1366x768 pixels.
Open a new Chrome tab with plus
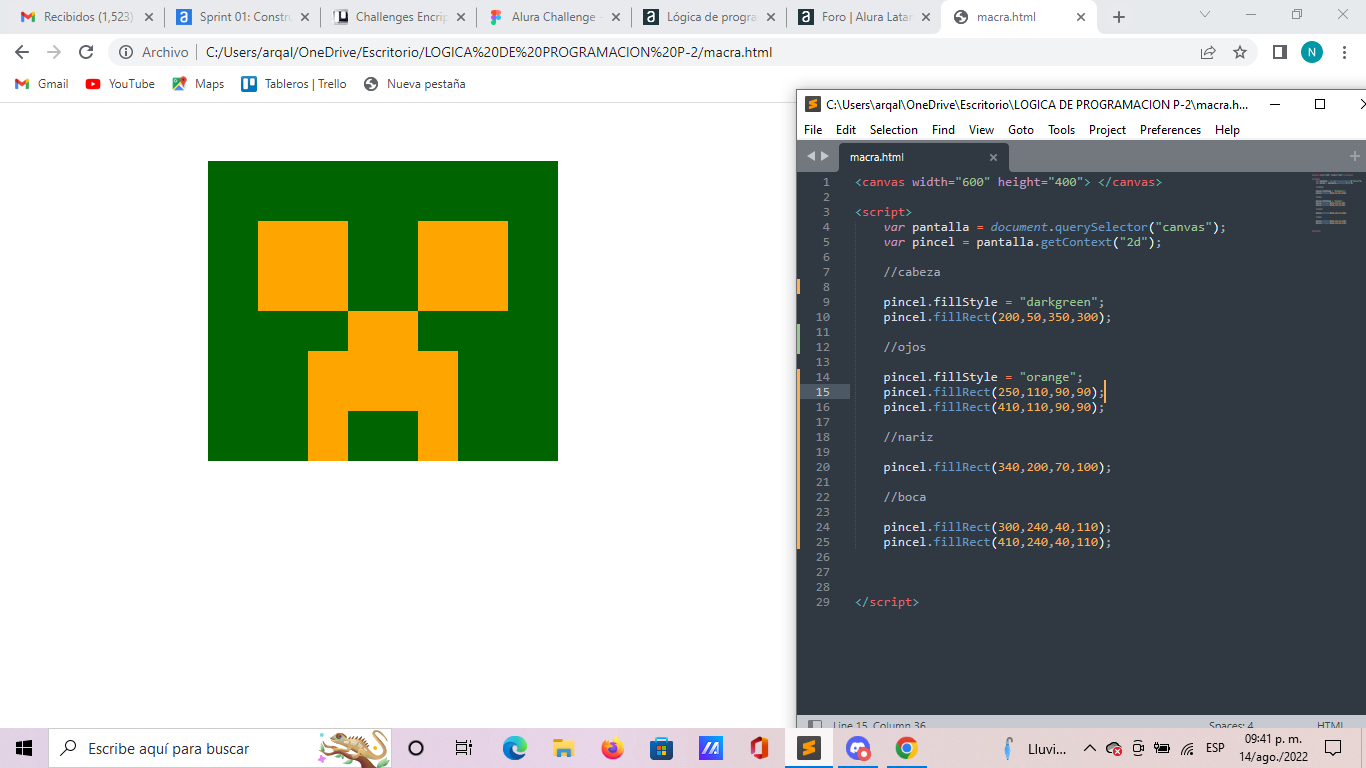(1119, 17)
